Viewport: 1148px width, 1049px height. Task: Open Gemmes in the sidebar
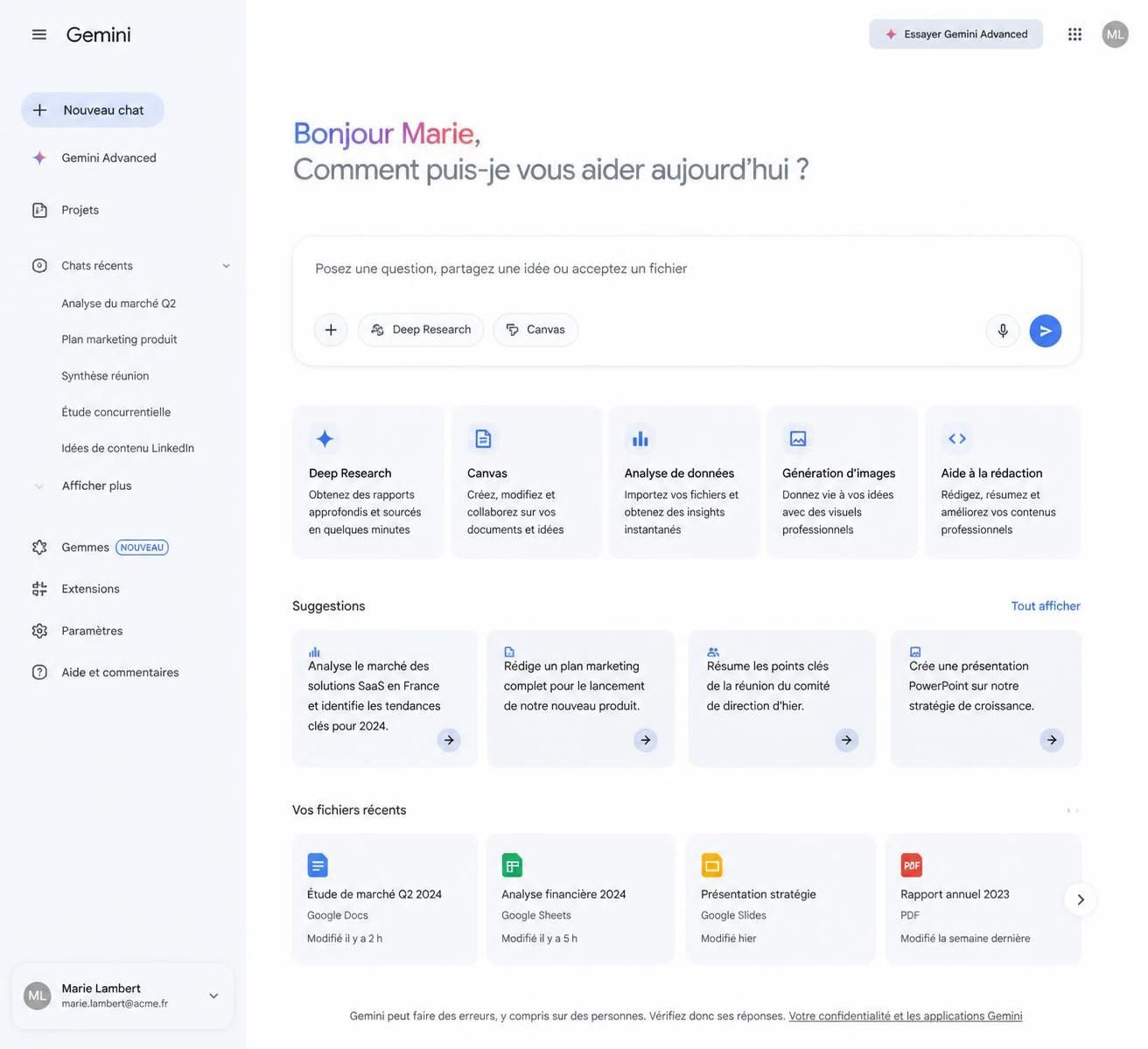[100, 547]
